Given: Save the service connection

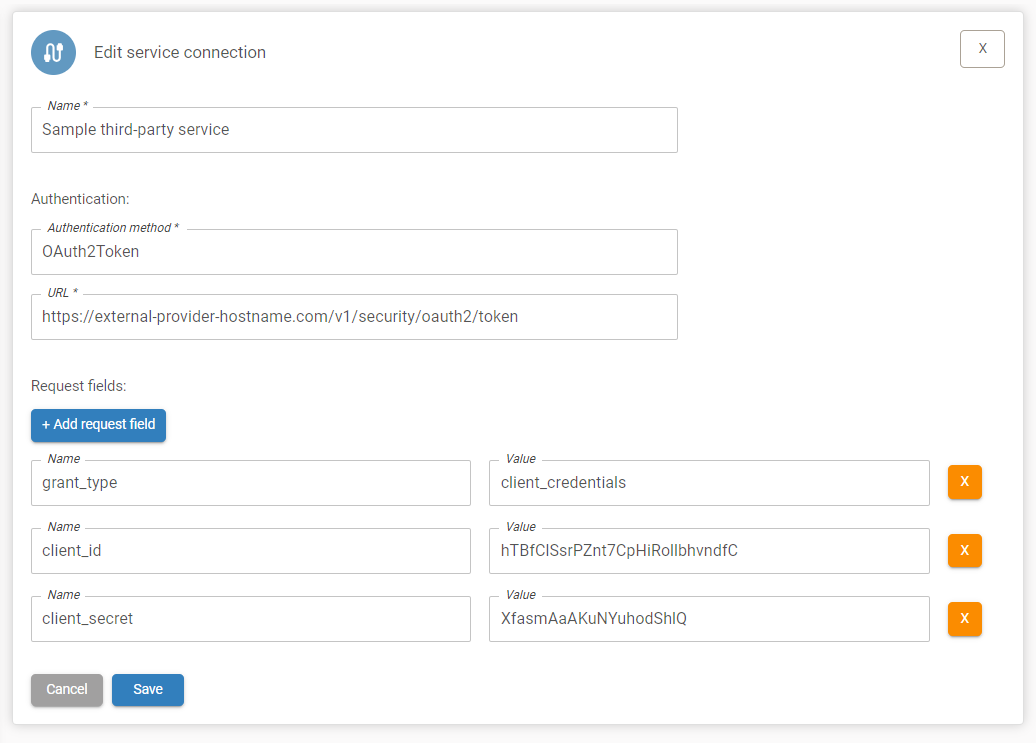Looking at the screenshot, I should [x=147, y=689].
